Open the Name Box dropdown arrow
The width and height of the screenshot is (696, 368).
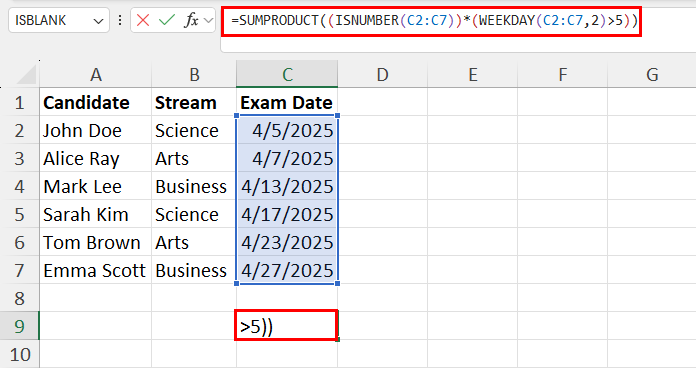pyautogui.click(x=99, y=21)
